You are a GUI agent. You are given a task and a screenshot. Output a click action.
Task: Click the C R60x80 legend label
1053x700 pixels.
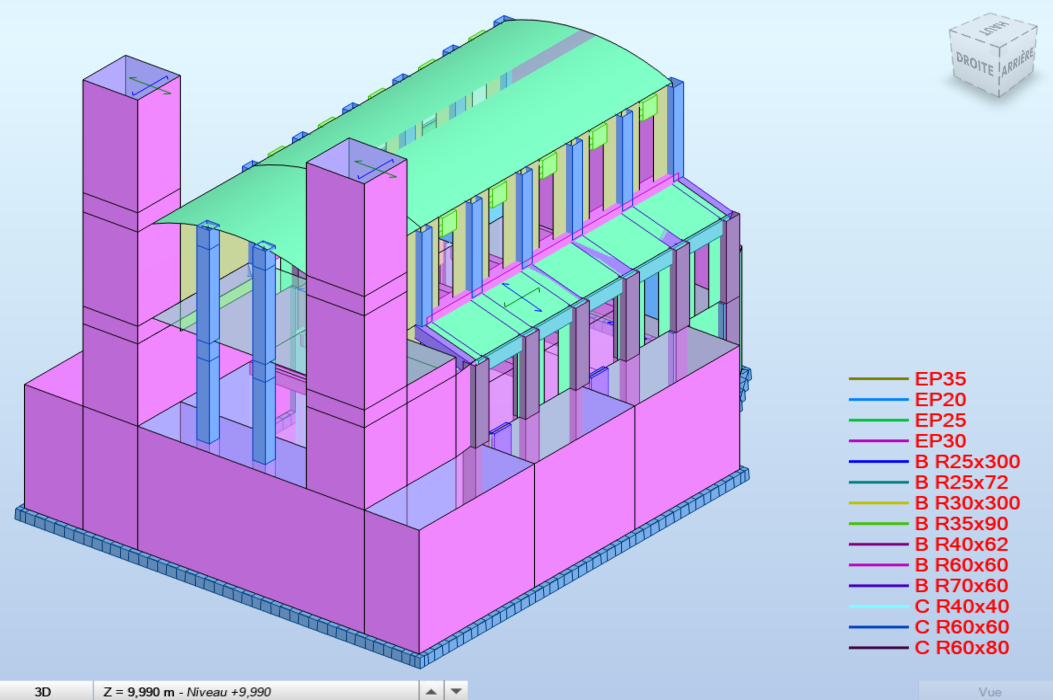click(x=961, y=648)
